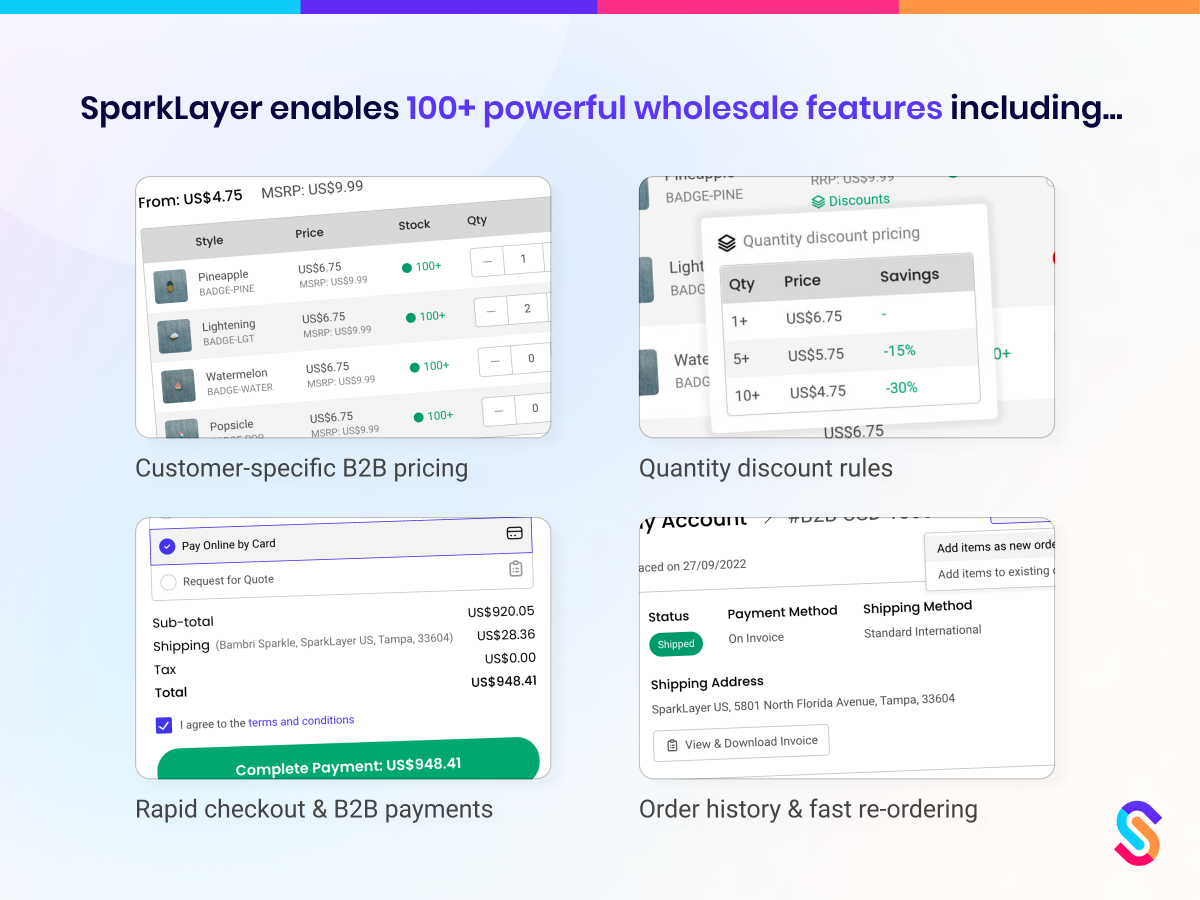Screen dimensions: 1200x900
Task: Click MSRP: US$9.99 at top of pricing card
Action: pyautogui.click(x=312, y=189)
